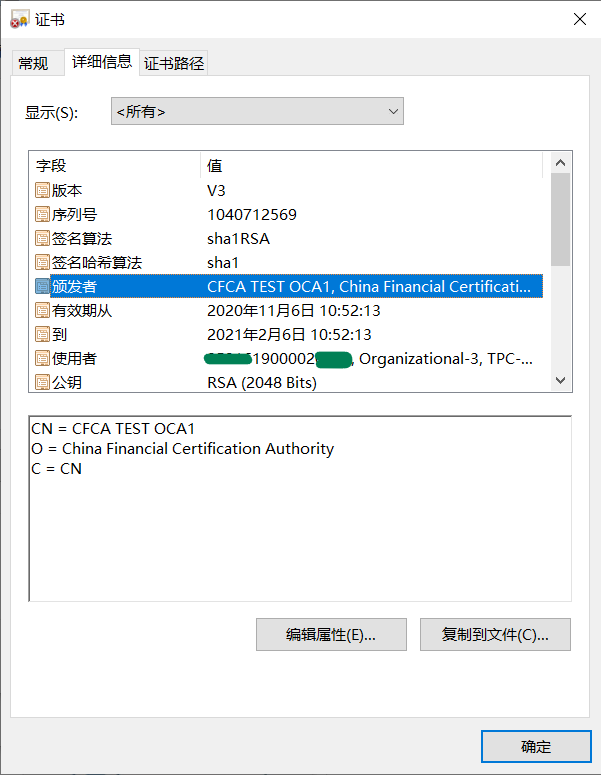Click the icon beside 签名算法 field

coord(43,238)
